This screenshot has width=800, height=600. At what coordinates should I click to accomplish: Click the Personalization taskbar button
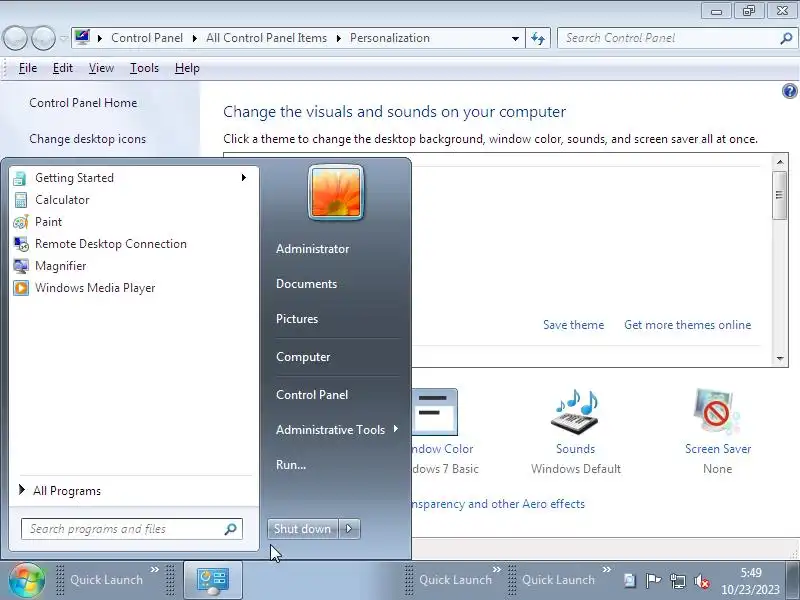click(x=212, y=581)
